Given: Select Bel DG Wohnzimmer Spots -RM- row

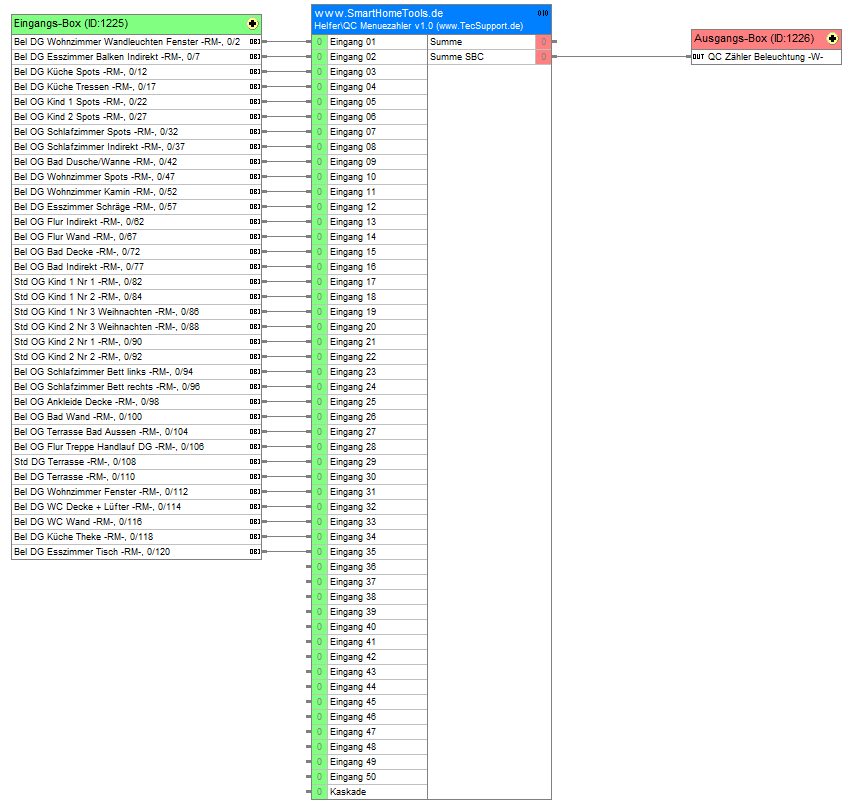Looking at the screenshot, I should click(x=136, y=177).
